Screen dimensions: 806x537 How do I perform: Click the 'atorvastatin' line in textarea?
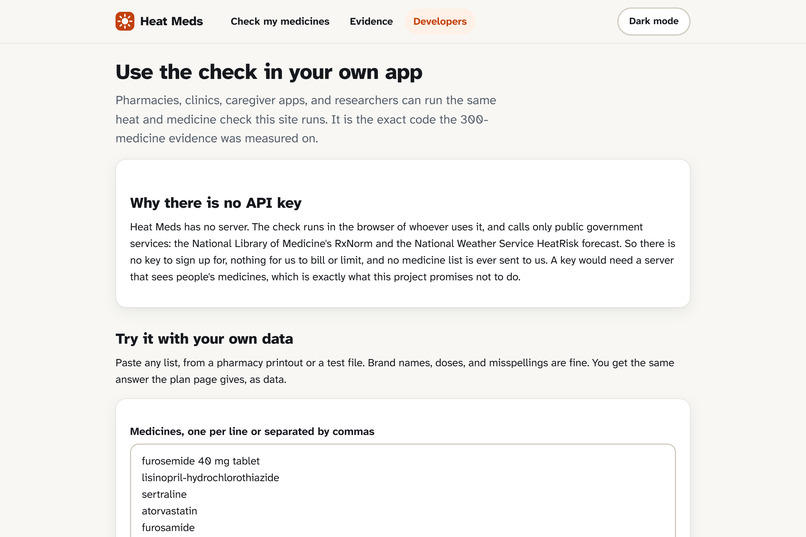(x=169, y=511)
